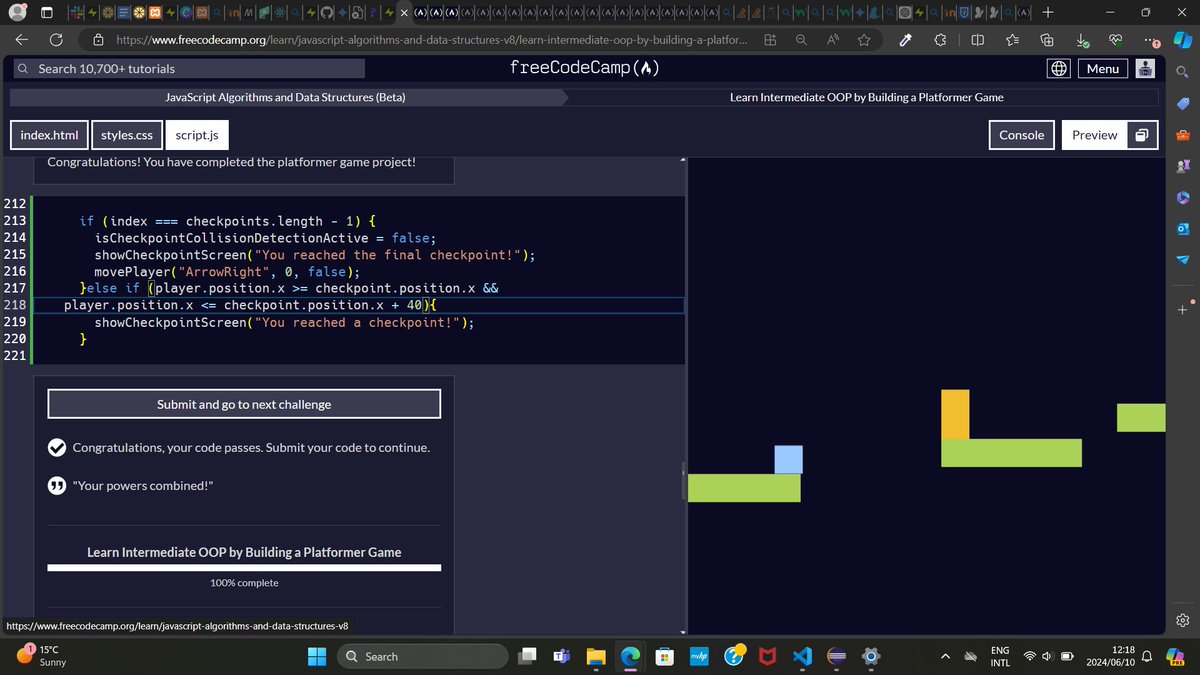This screenshot has width=1200, height=675.
Task: Open the zoom control in the address bar
Action: click(x=802, y=40)
